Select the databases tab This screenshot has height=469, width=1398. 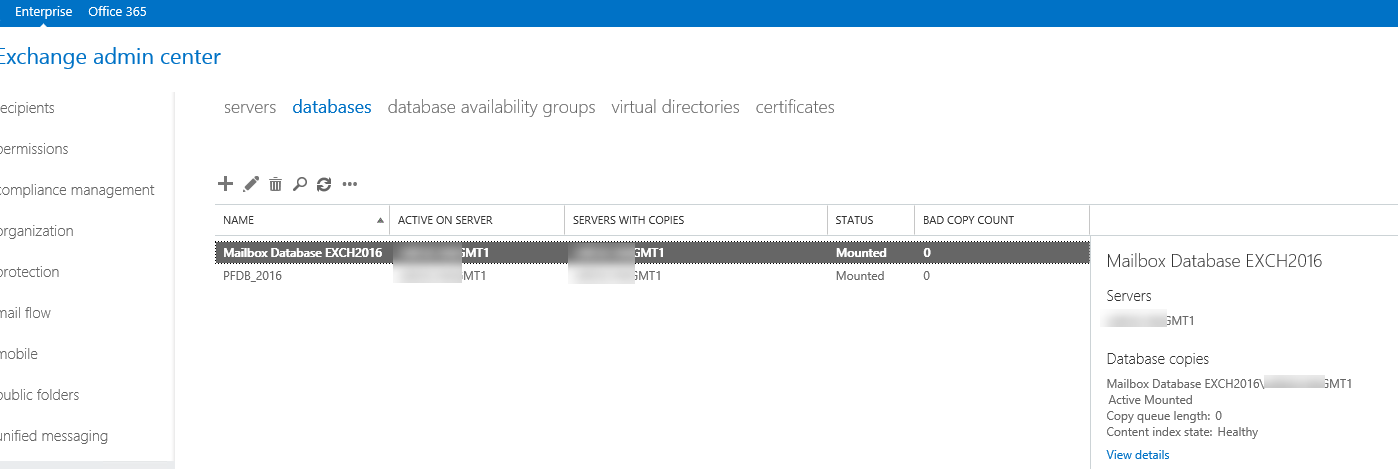[332, 107]
